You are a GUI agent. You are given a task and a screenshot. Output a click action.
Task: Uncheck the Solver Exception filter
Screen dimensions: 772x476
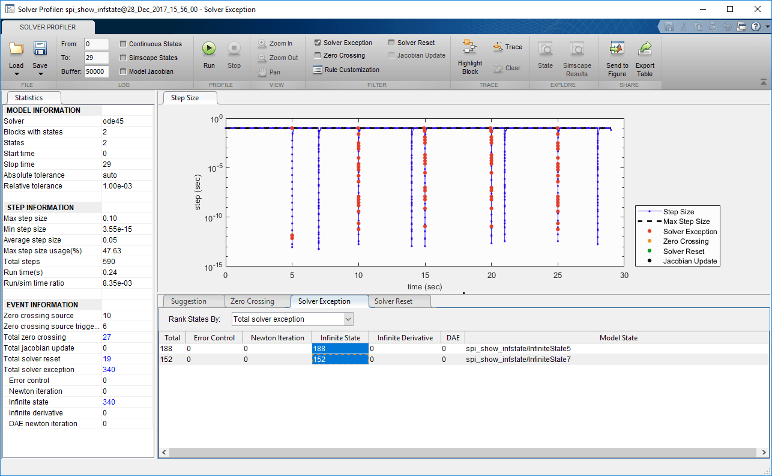(318, 43)
